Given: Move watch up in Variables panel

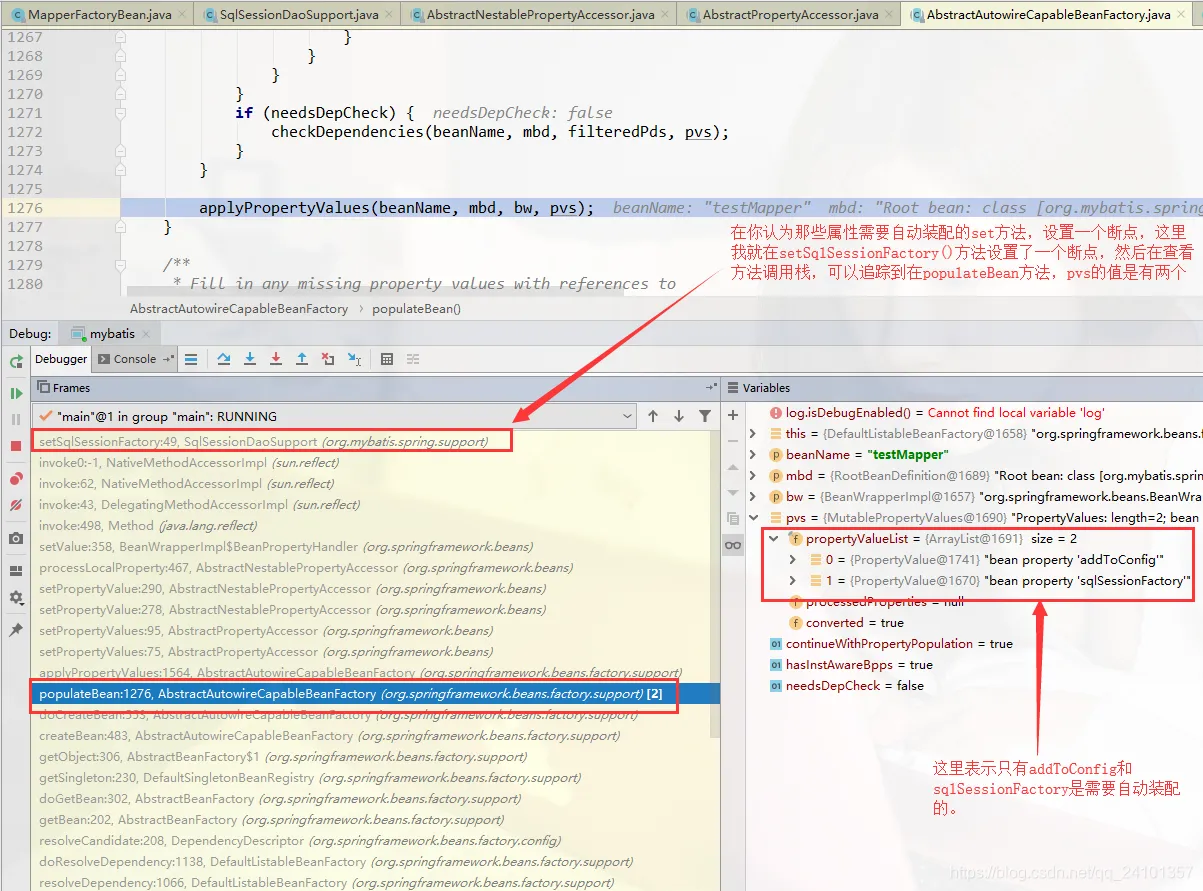Looking at the screenshot, I should pos(733,467).
